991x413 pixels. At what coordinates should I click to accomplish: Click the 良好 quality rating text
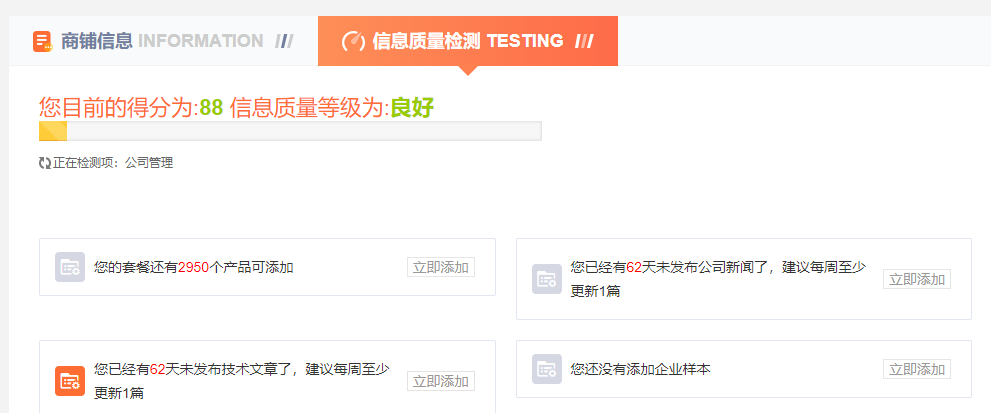[412, 108]
